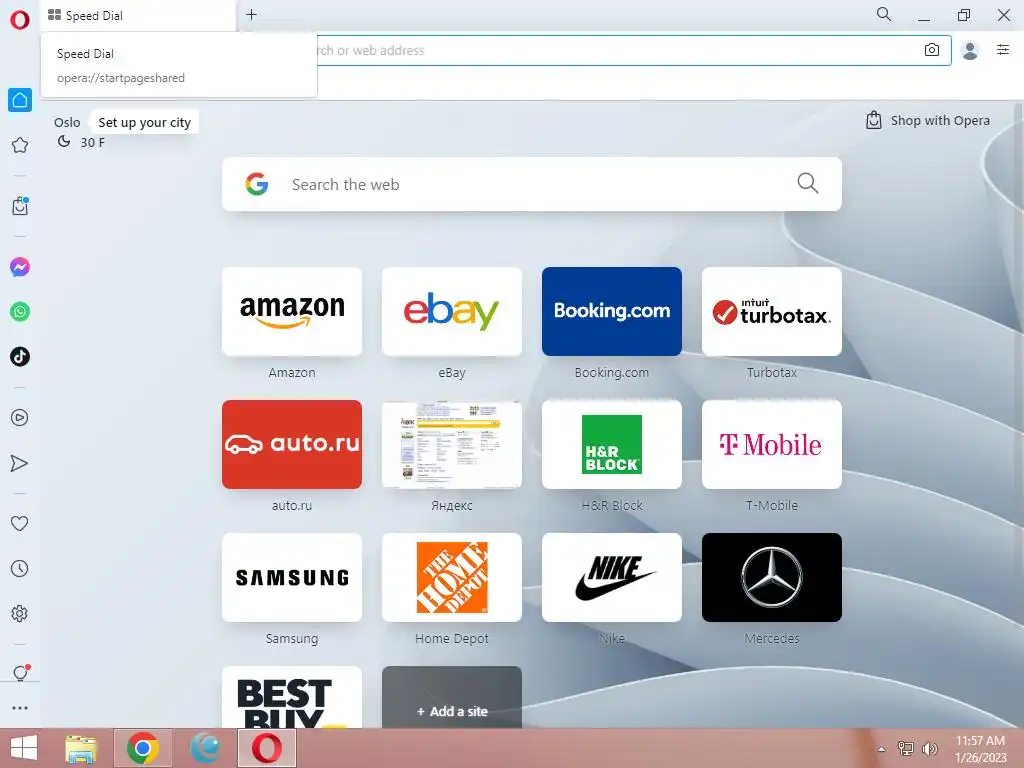Click the search tabs magnifier icon

click(884, 14)
